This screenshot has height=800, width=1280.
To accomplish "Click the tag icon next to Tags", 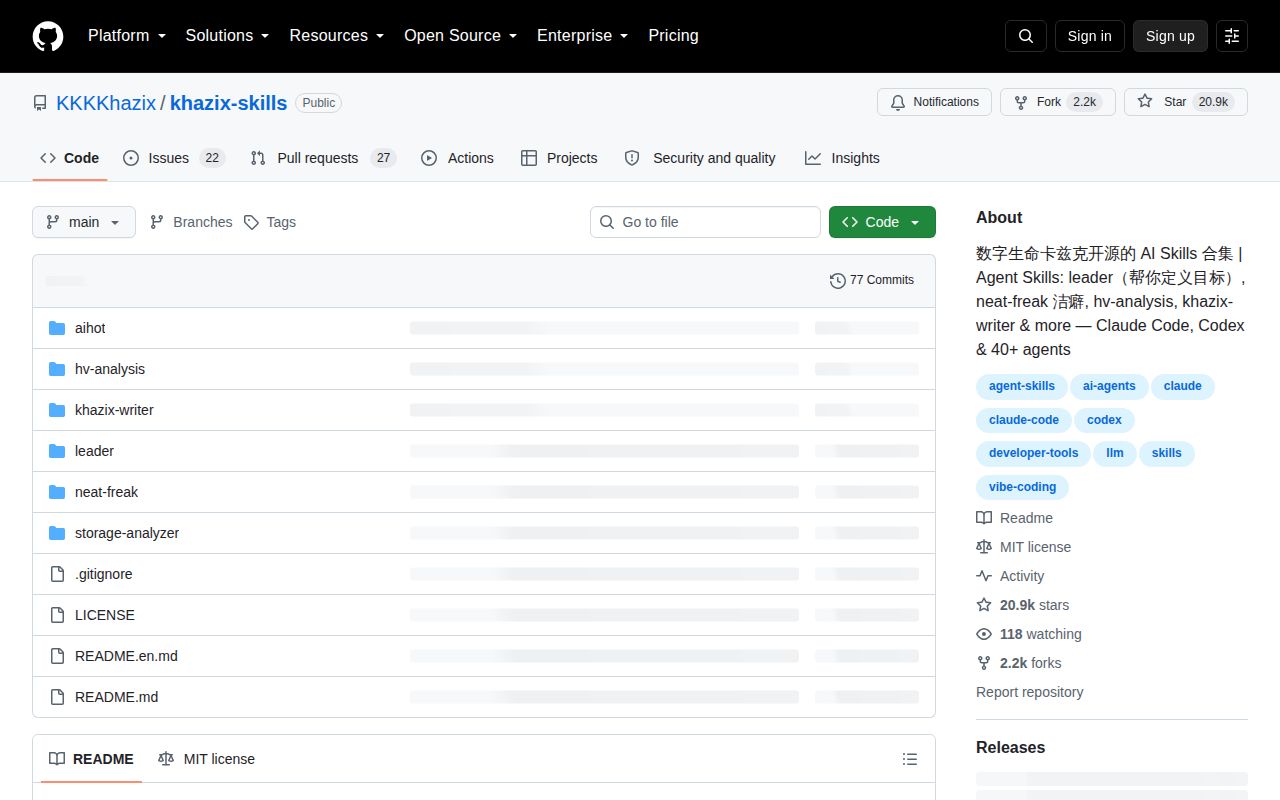I will click(x=252, y=222).
